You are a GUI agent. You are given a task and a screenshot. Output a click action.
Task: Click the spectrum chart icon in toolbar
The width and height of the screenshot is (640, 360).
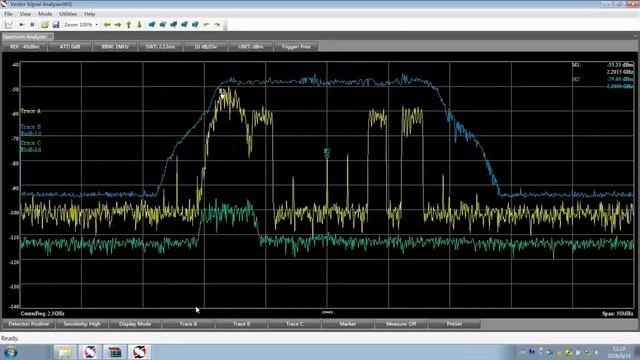(x=9, y=25)
